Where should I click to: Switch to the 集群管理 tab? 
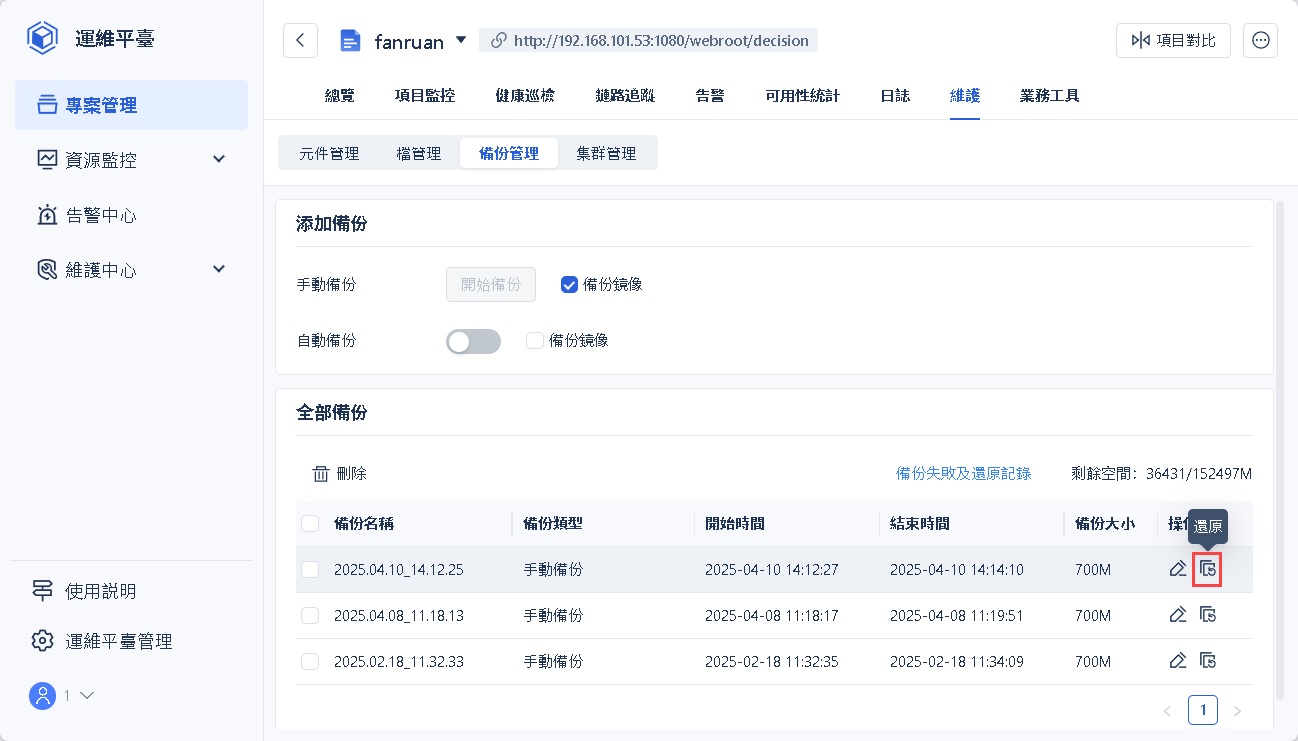(608, 152)
